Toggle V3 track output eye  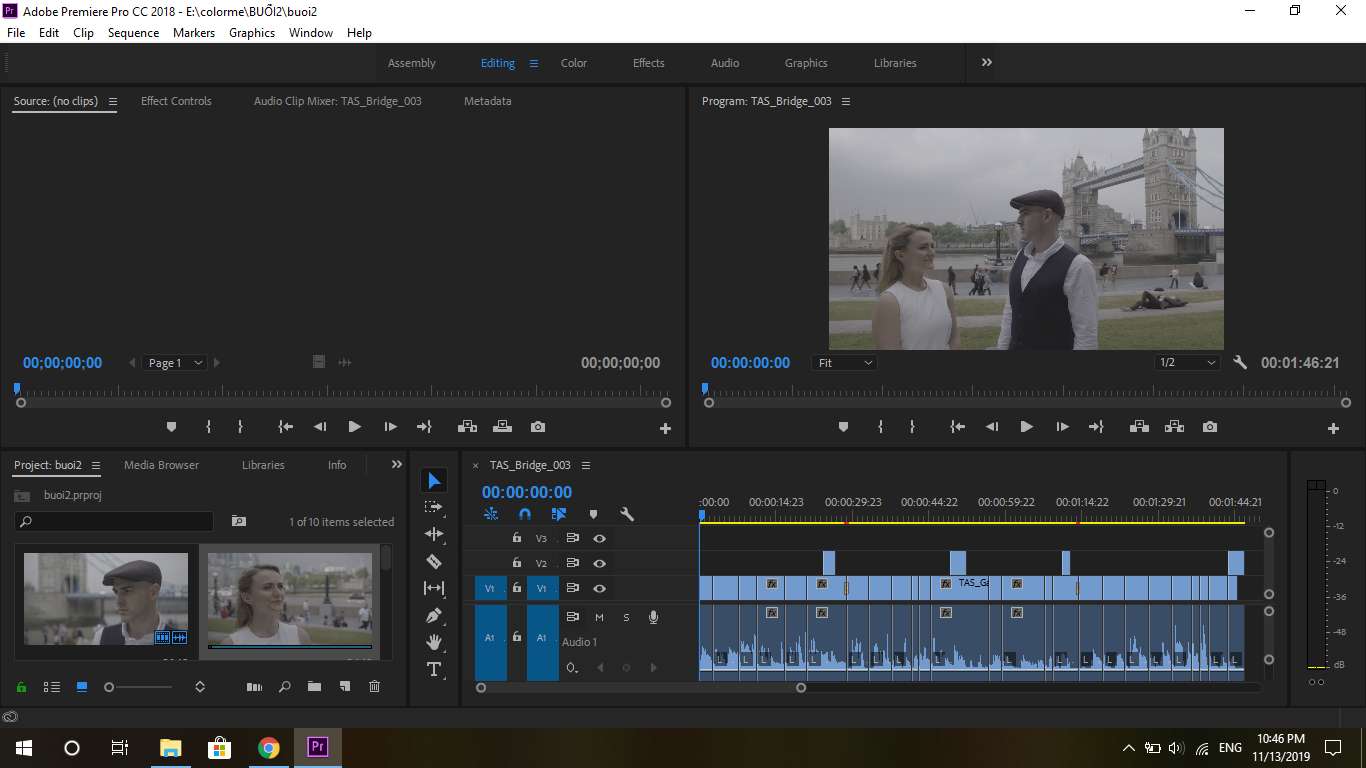tap(599, 538)
